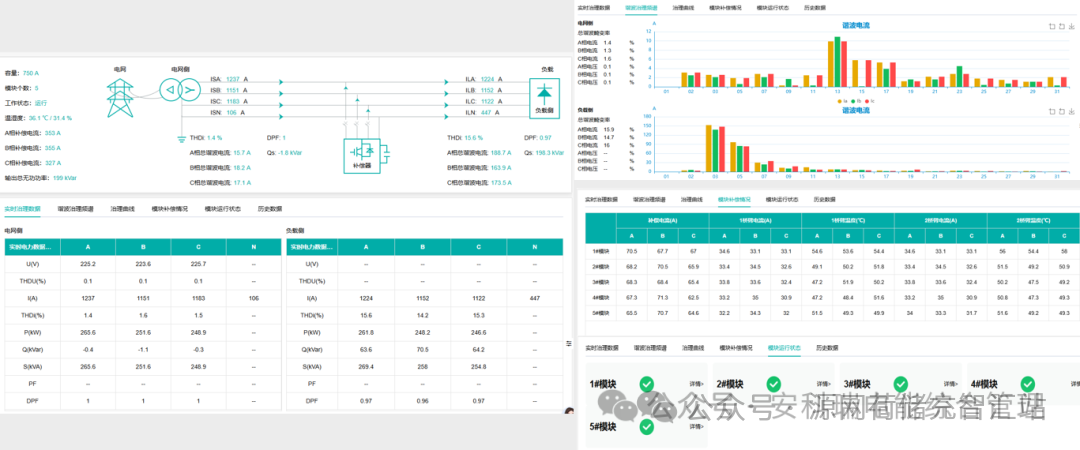Select 实时治理数据 tab in left main panel
Image resolution: width=1080 pixels, height=450 pixels.
(x=23, y=208)
